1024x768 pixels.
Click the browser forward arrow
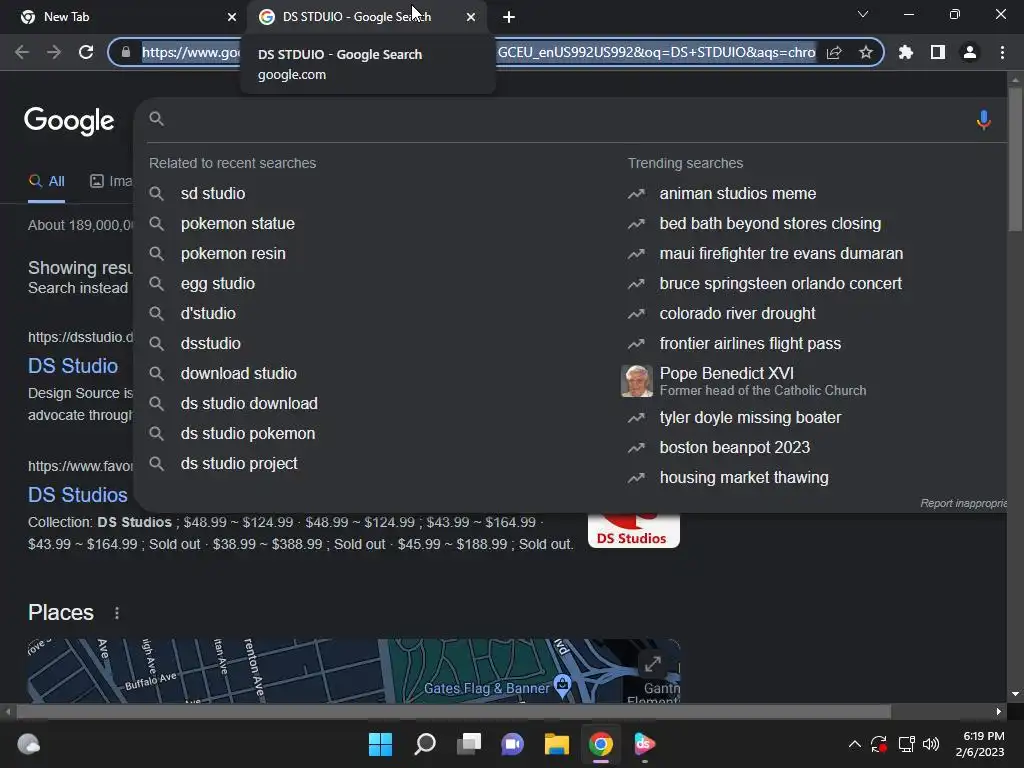point(54,52)
